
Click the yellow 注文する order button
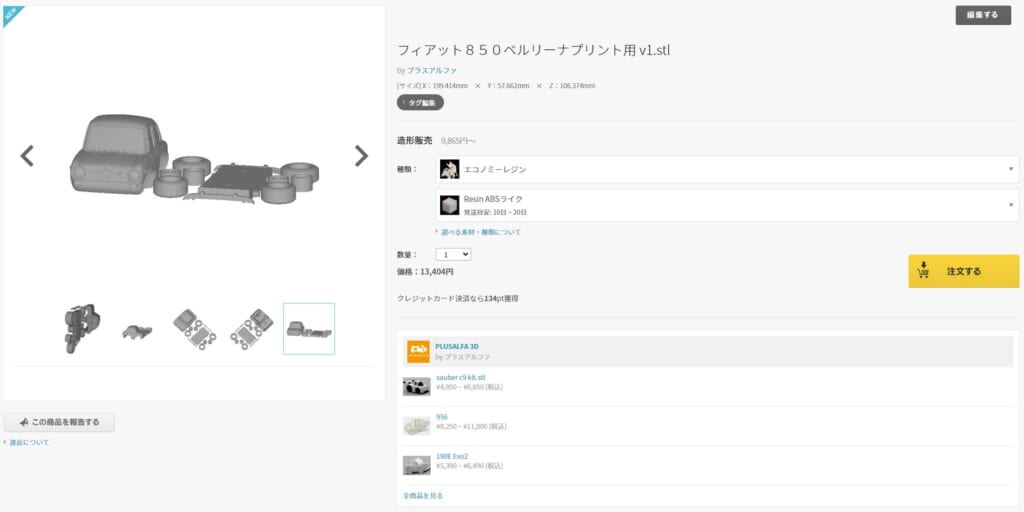click(x=963, y=271)
